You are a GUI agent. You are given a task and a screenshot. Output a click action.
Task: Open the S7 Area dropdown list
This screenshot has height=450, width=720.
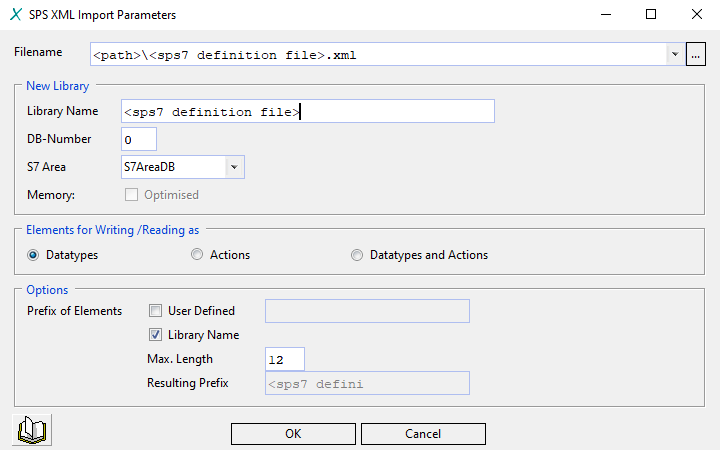tap(233, 167)
